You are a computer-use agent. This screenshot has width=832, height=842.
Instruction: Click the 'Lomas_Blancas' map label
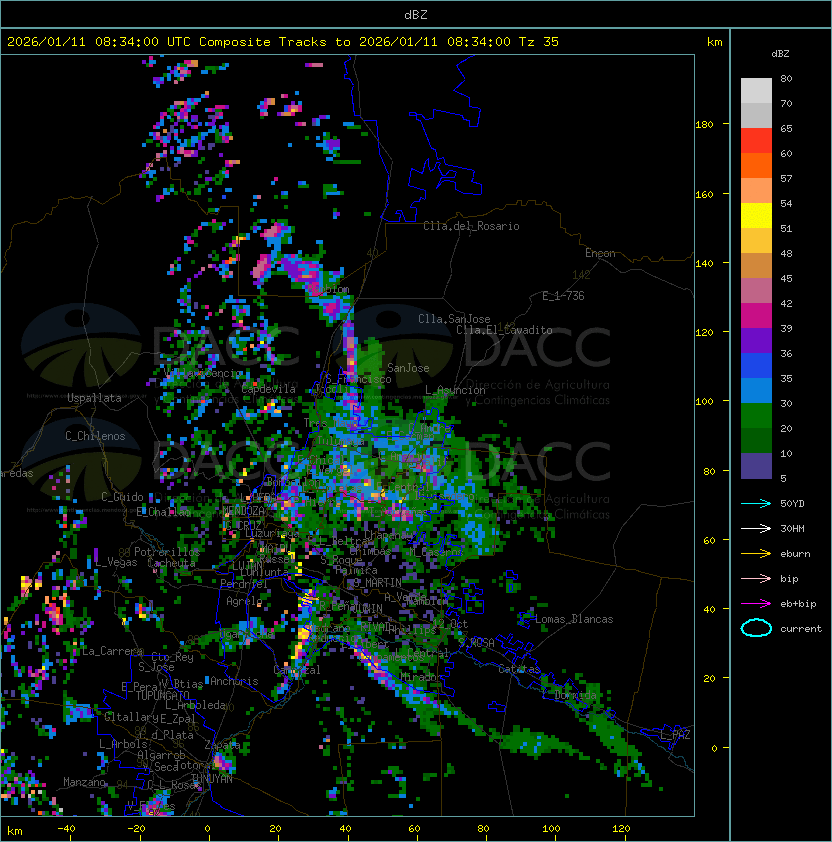574,619
